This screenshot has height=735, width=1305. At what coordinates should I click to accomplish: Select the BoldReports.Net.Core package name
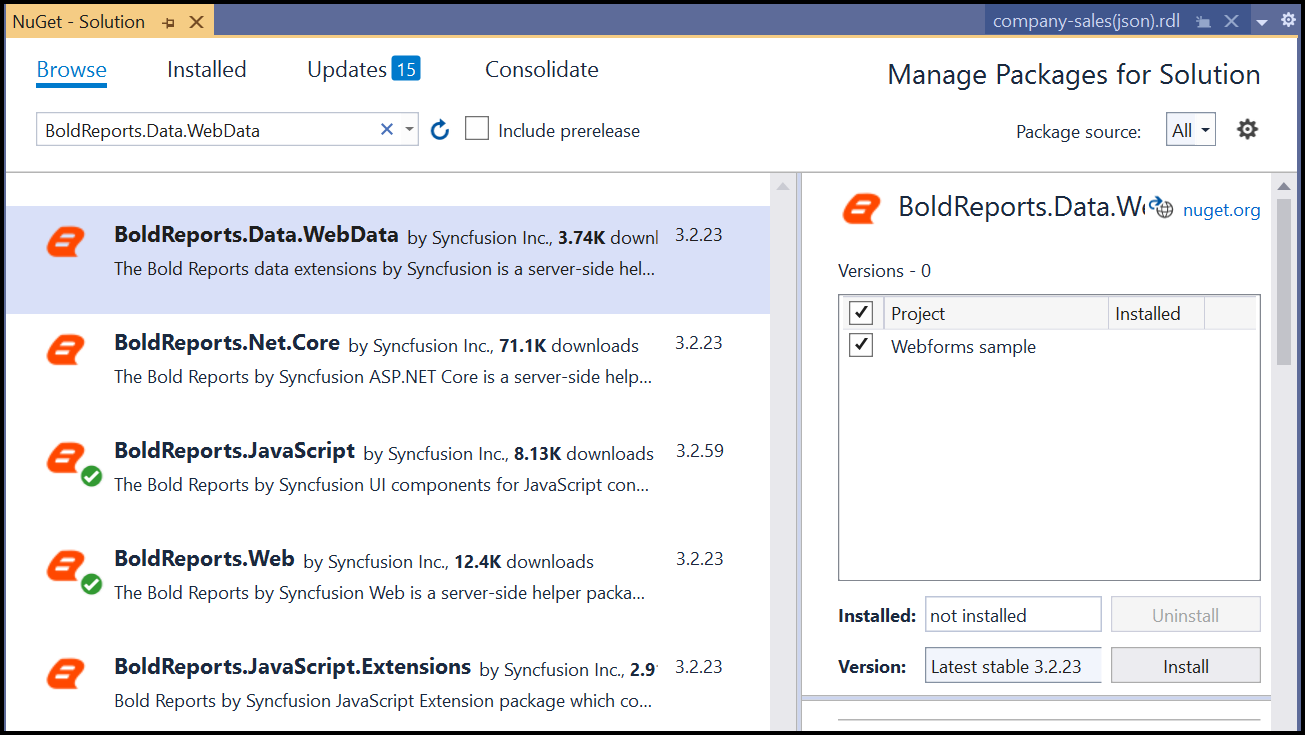click(227, 343)
